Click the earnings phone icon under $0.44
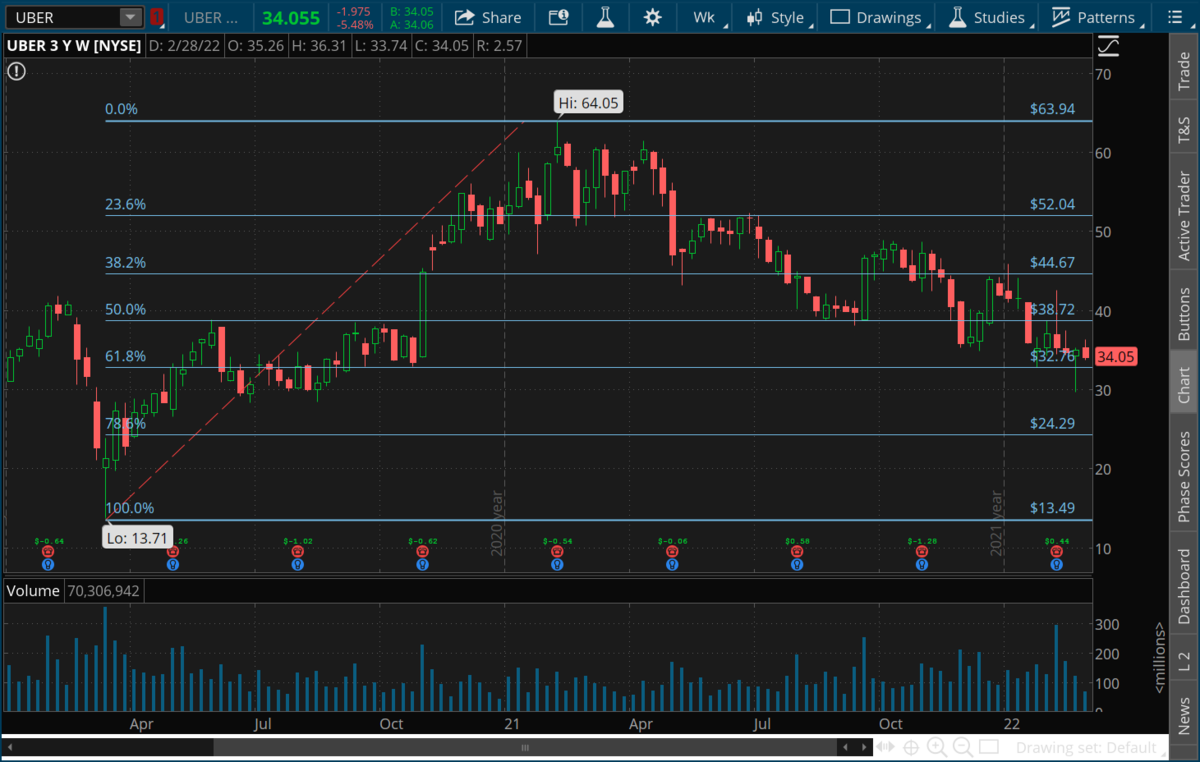The image size is (1200, 762). coord(1056,551)
